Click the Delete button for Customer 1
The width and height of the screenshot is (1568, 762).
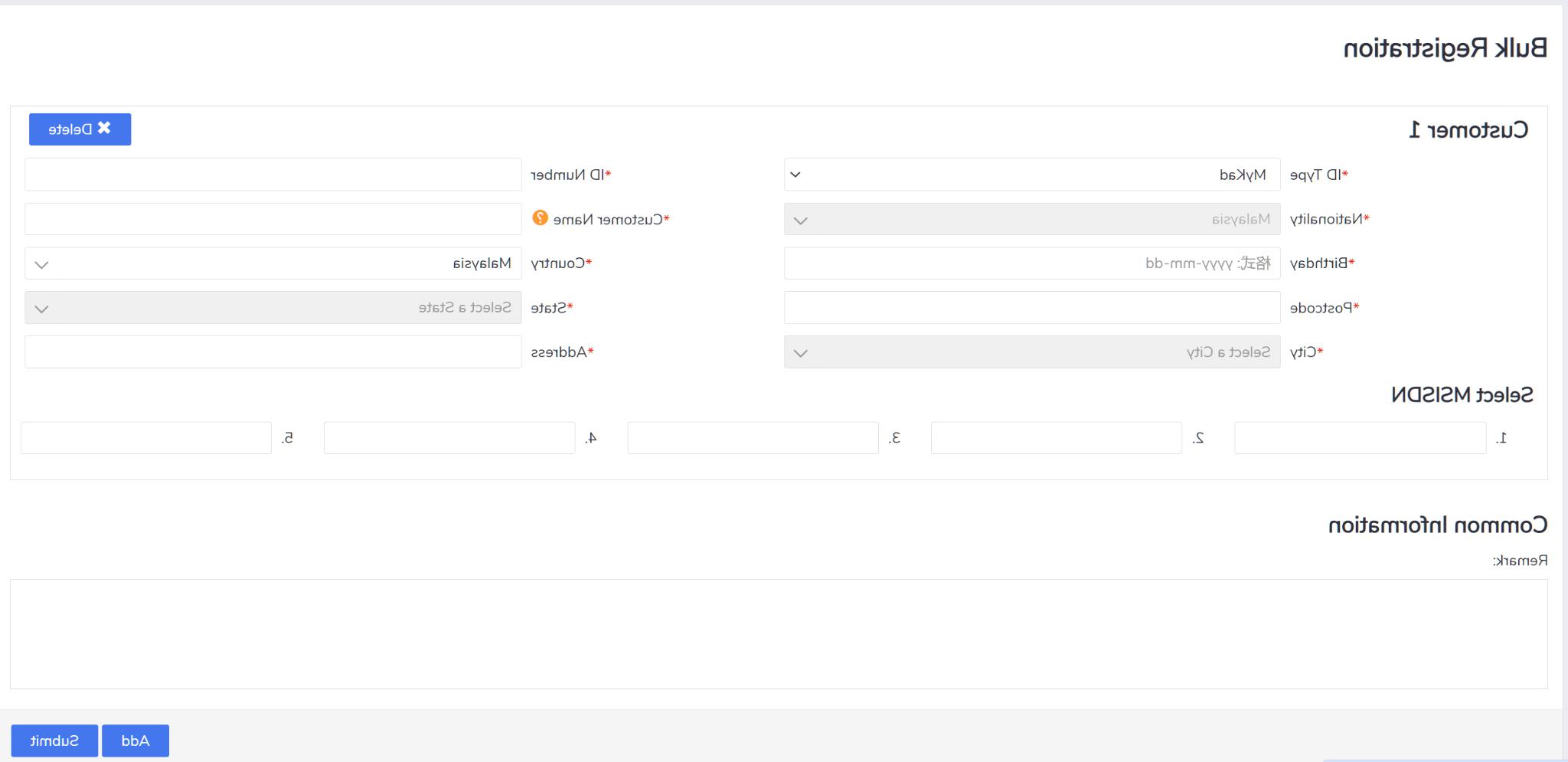[x=80, y=129]
